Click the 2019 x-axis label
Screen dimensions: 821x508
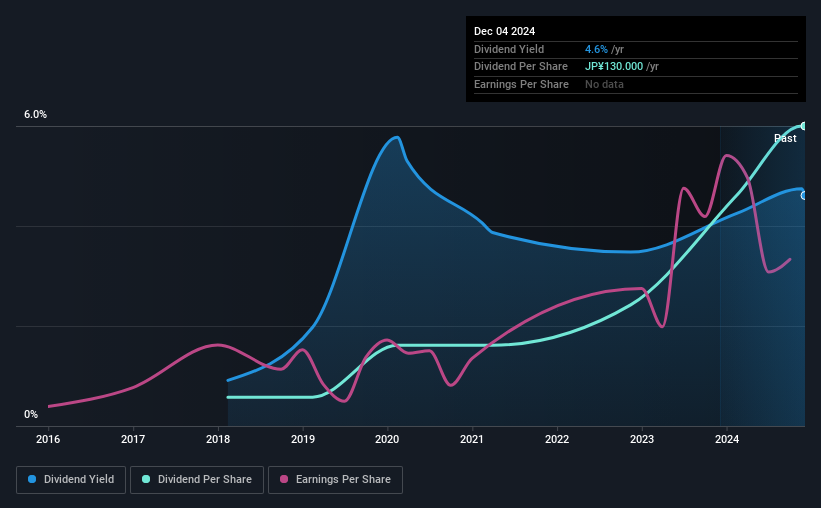coord(303,439)
